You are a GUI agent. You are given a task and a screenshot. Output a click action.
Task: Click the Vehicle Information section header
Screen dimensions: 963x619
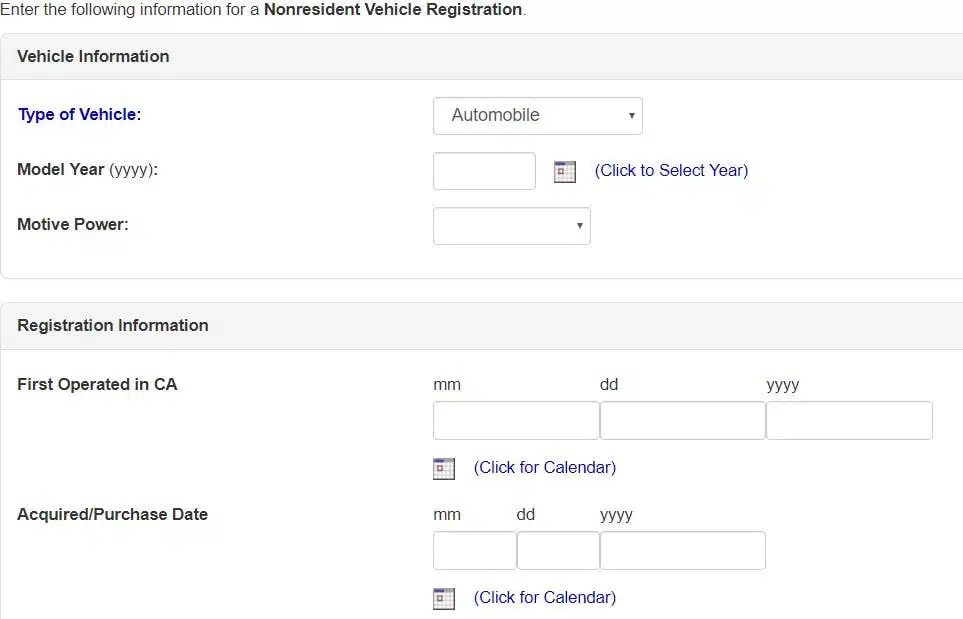93,56
